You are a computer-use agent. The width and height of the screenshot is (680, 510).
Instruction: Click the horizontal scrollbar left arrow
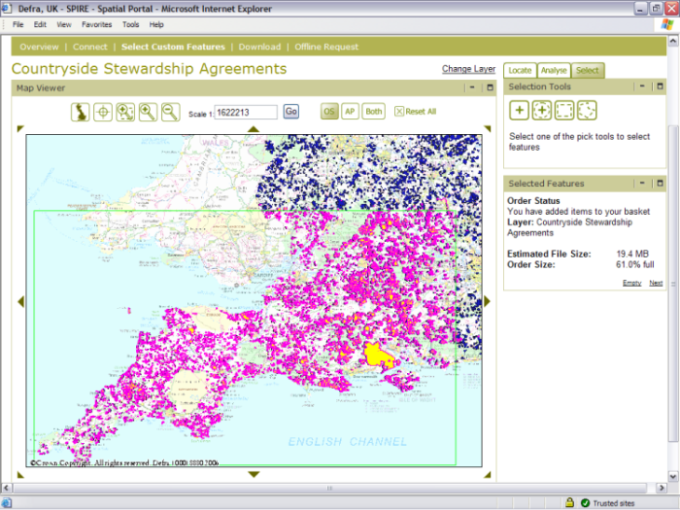[x=6, y=488]
